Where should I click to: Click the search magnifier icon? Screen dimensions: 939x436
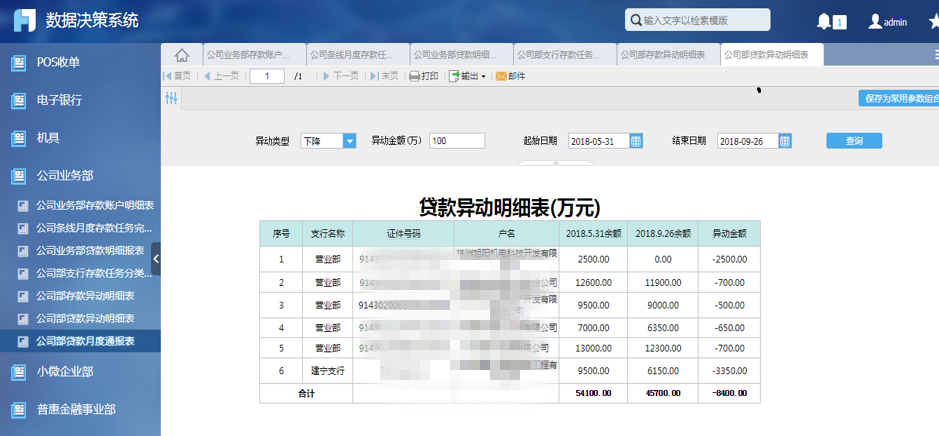click(x=635, y=20)
